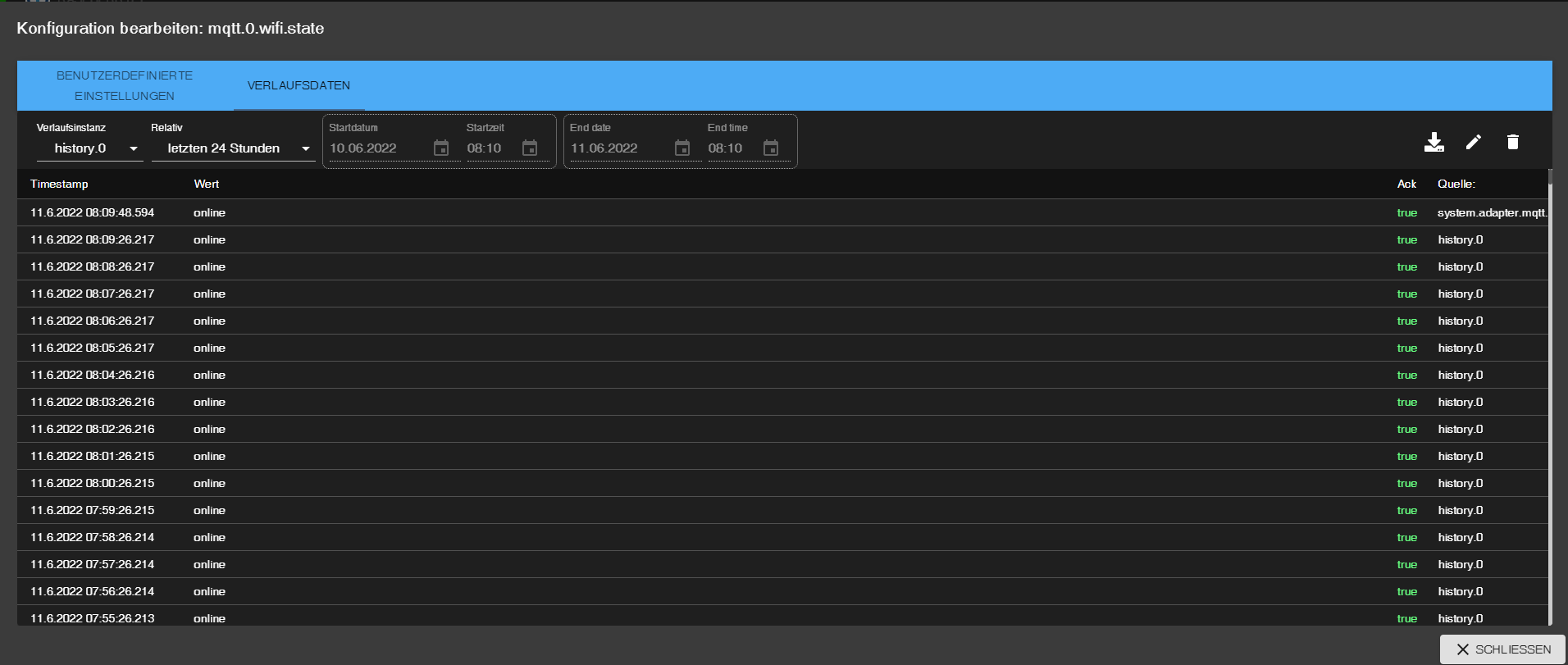Click source system.adapter.mqtt in first row

click(1492, 212)
